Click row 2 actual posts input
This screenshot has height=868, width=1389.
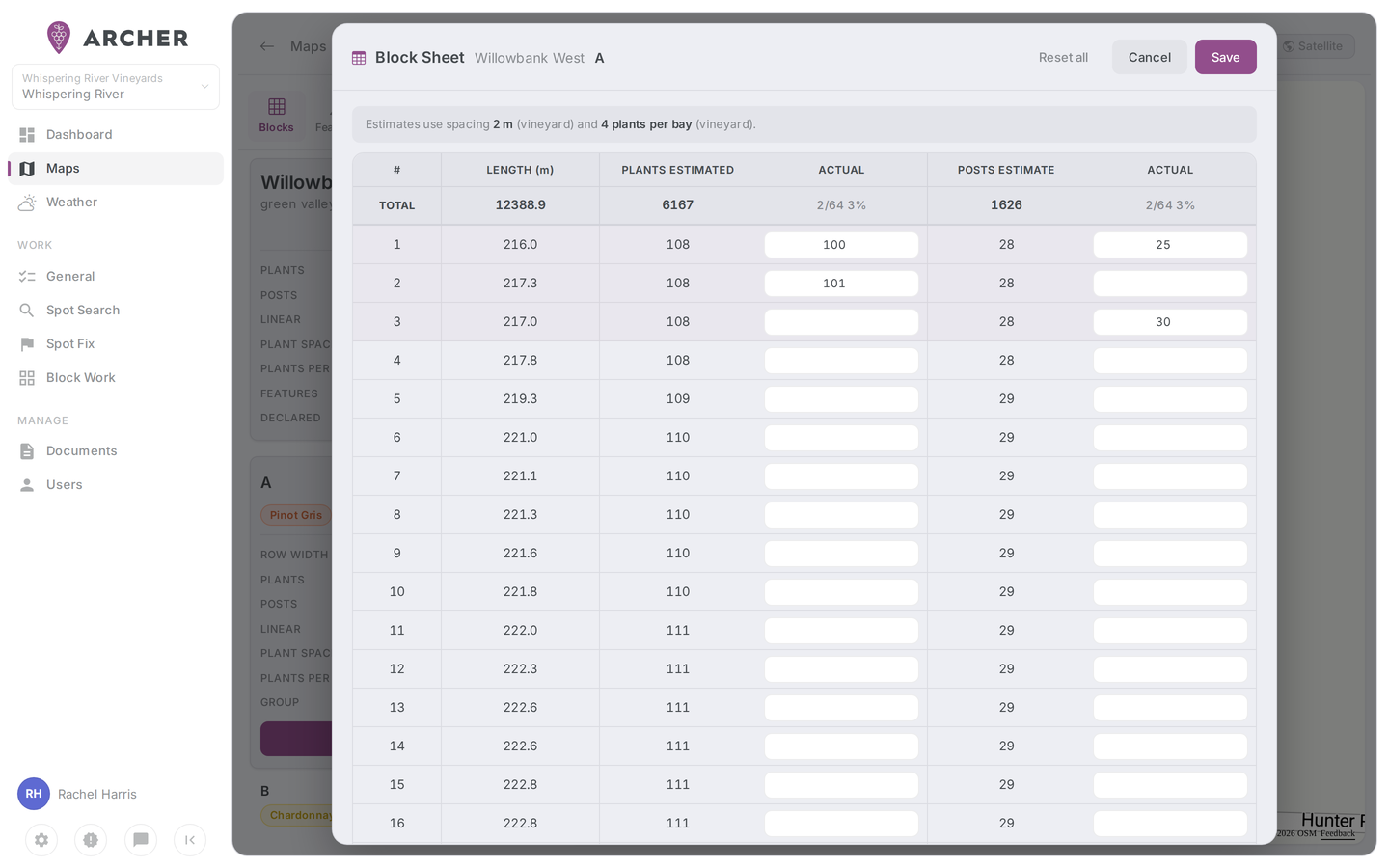1170,284
